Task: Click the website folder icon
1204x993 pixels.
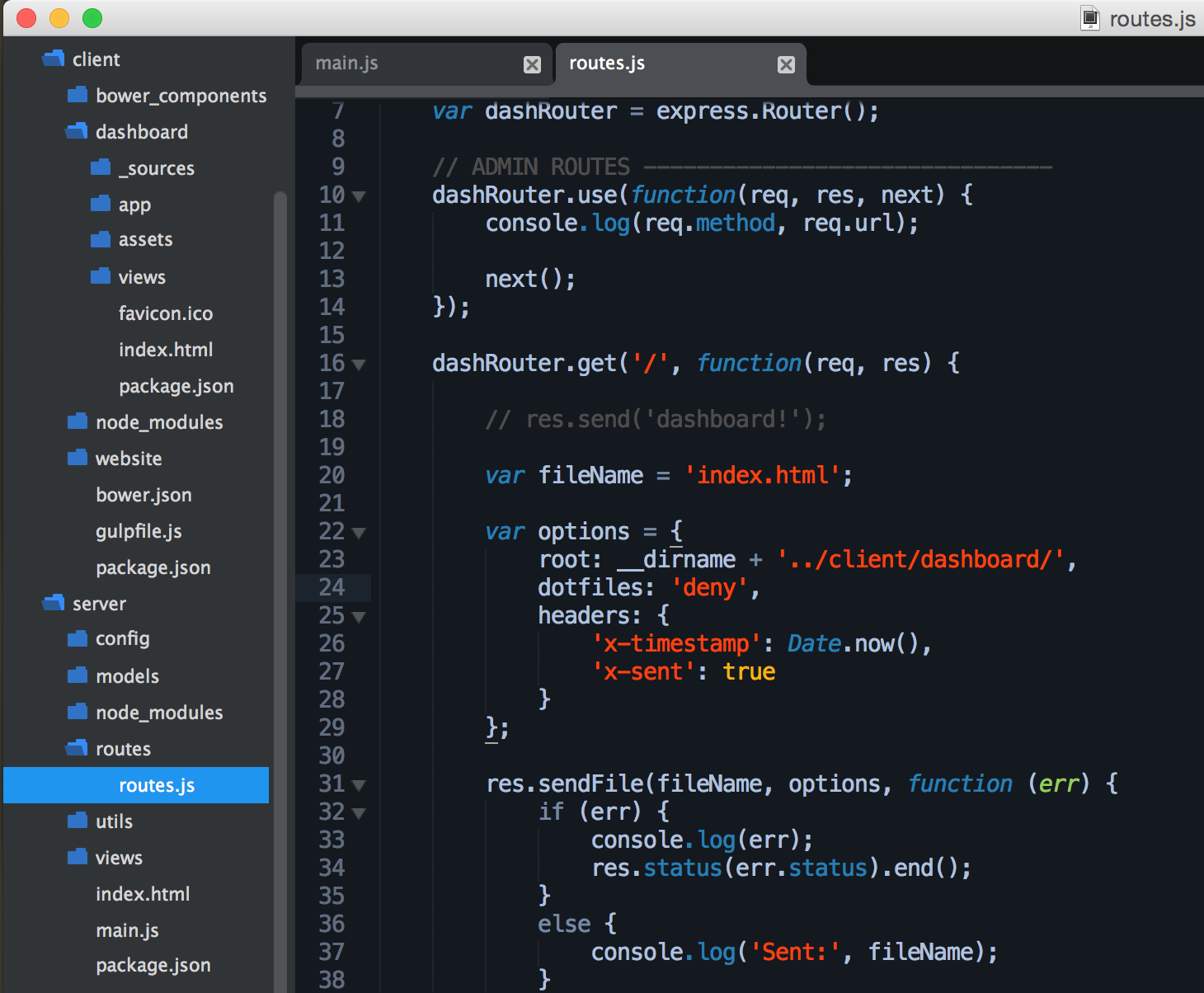Action: coord(78,458)
